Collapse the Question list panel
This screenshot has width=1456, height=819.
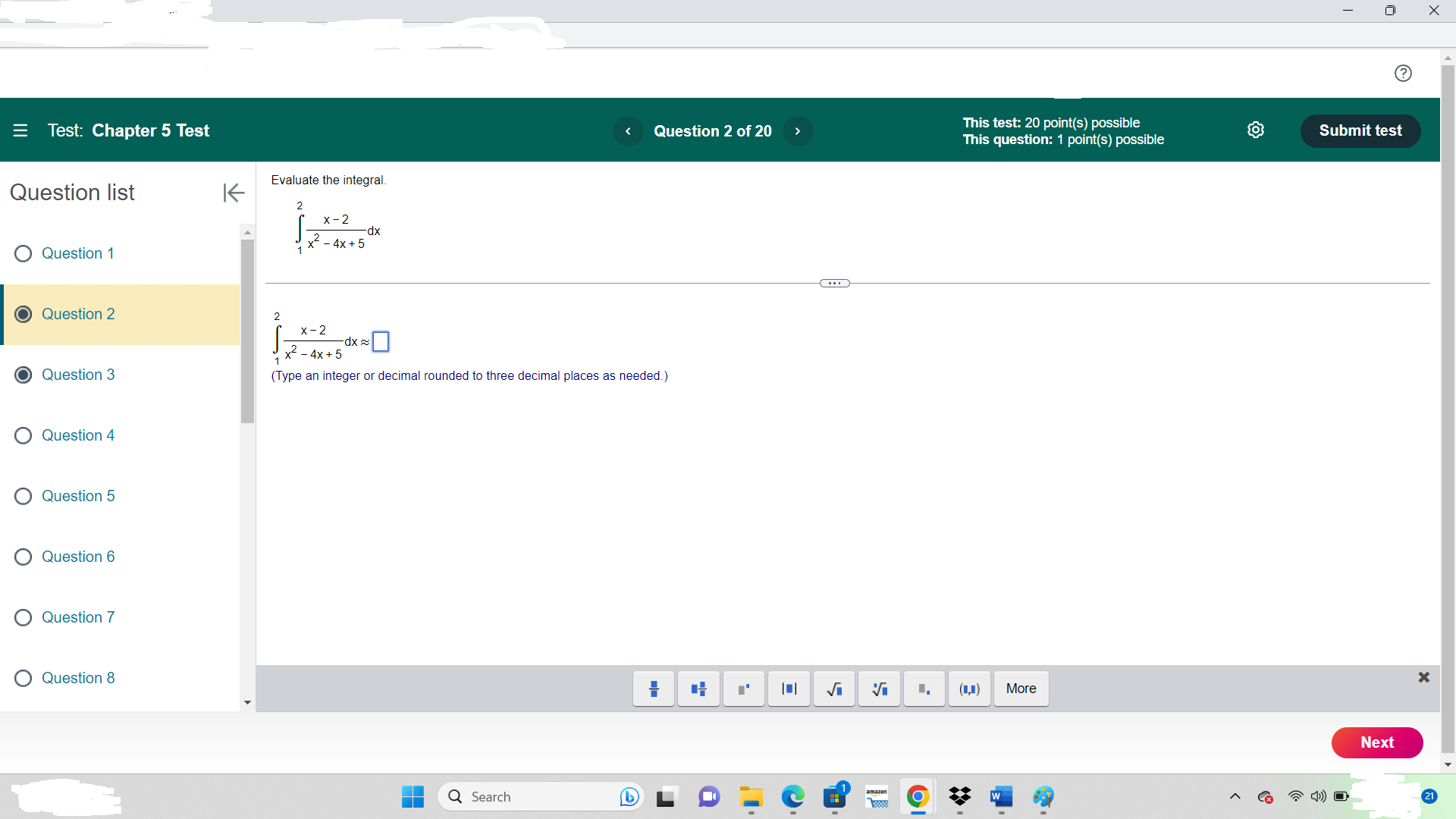[234, 193]
